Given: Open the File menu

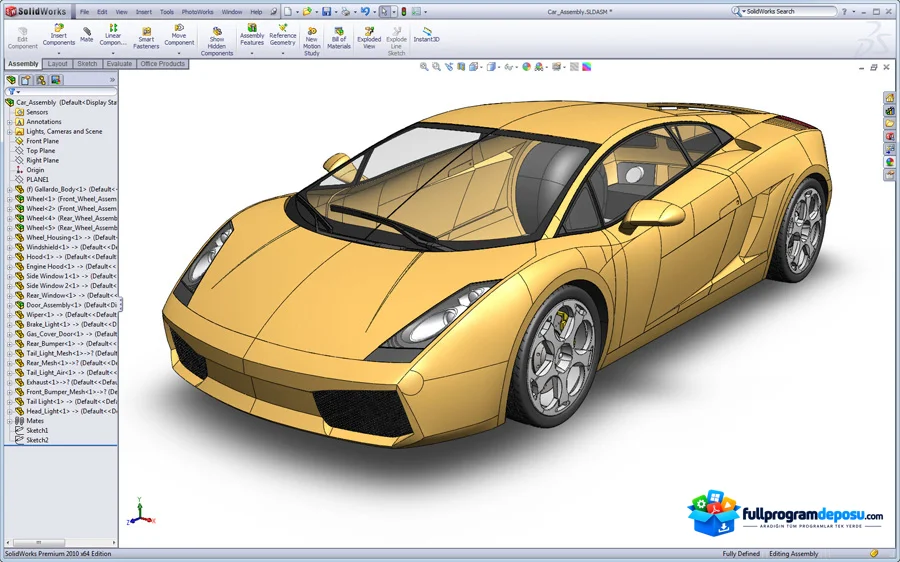Looking at the screenshot, I should [x=84, y=11].
